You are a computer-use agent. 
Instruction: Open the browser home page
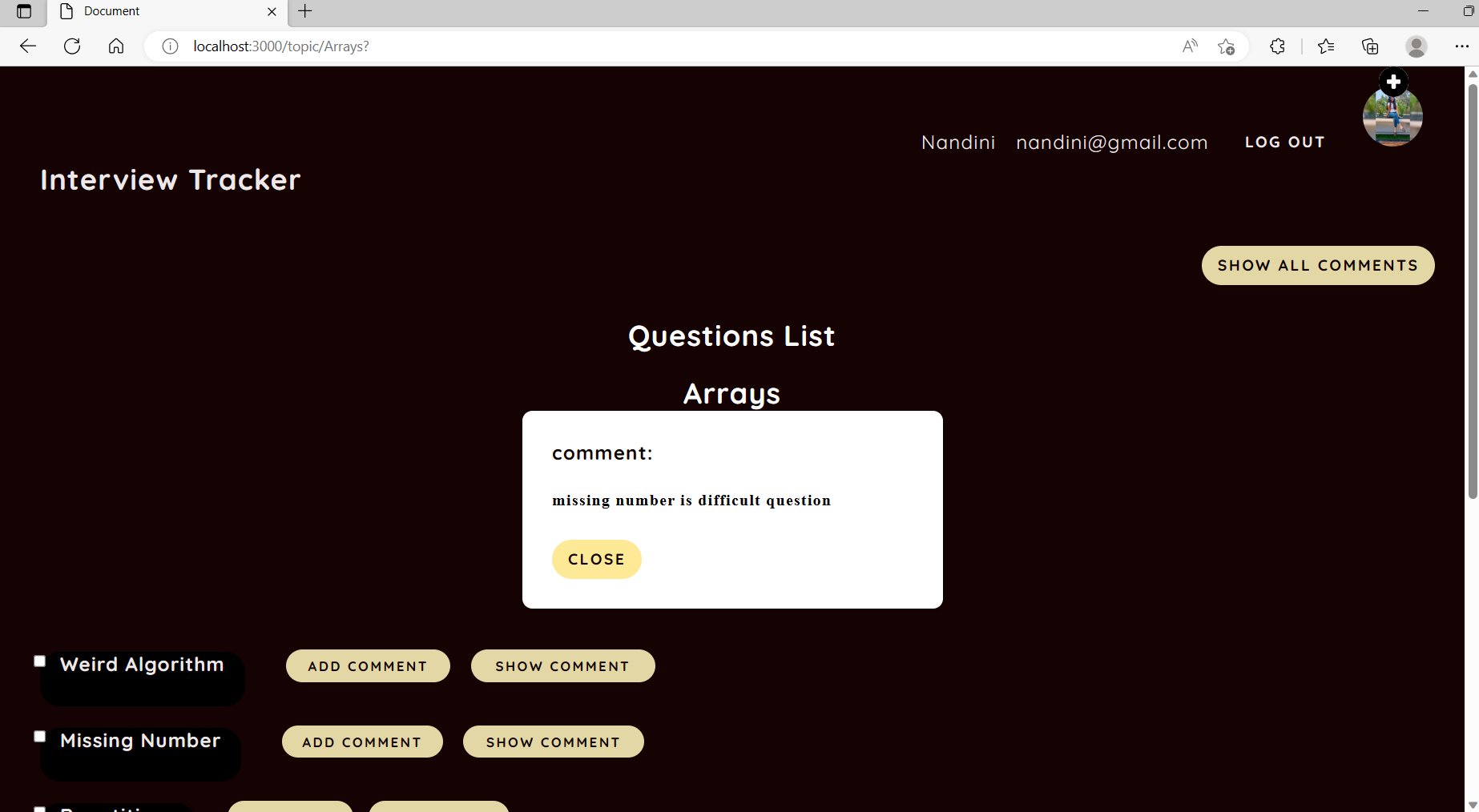116,46
